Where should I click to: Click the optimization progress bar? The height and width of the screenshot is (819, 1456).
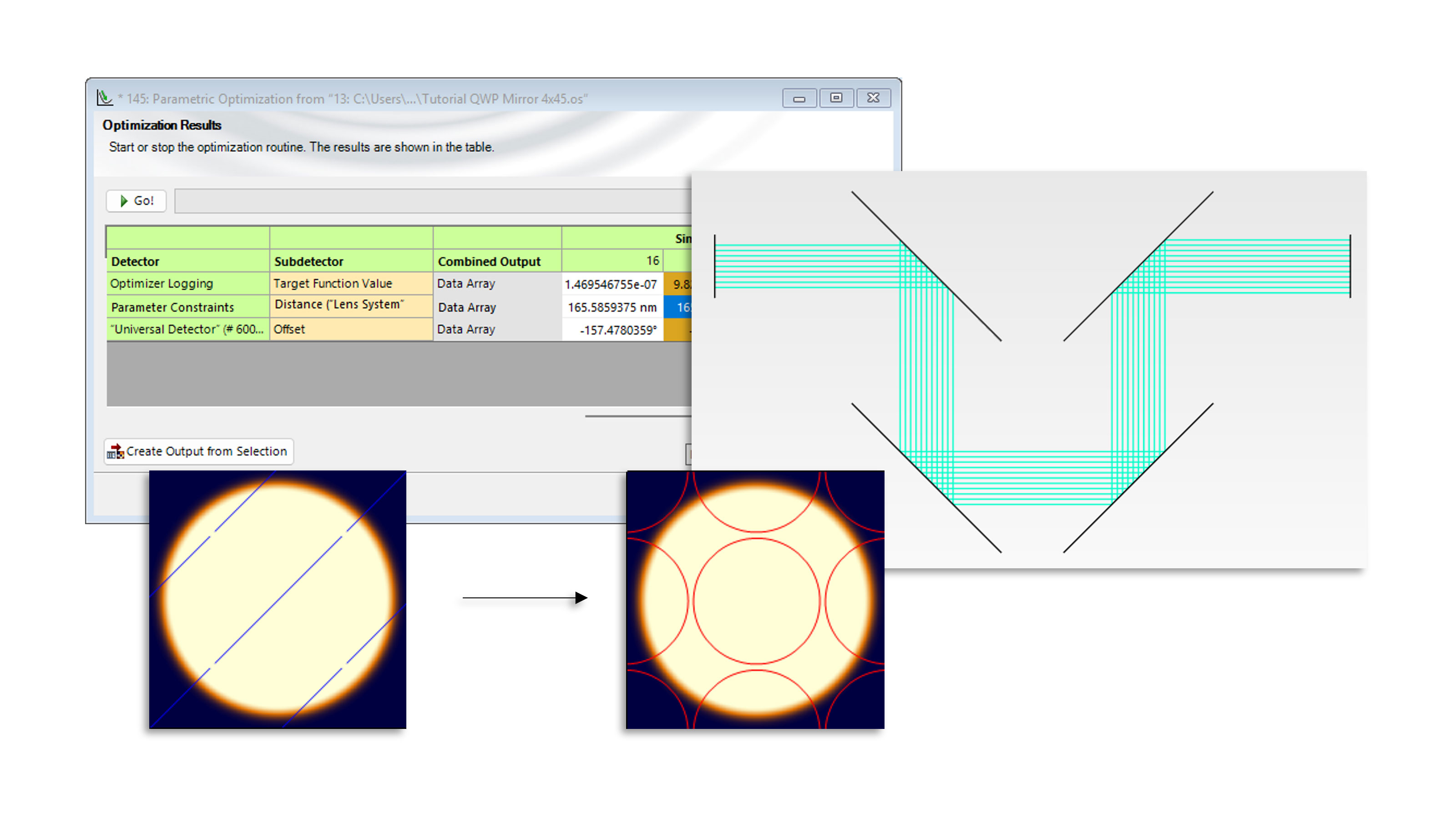(x=432, y=201)
